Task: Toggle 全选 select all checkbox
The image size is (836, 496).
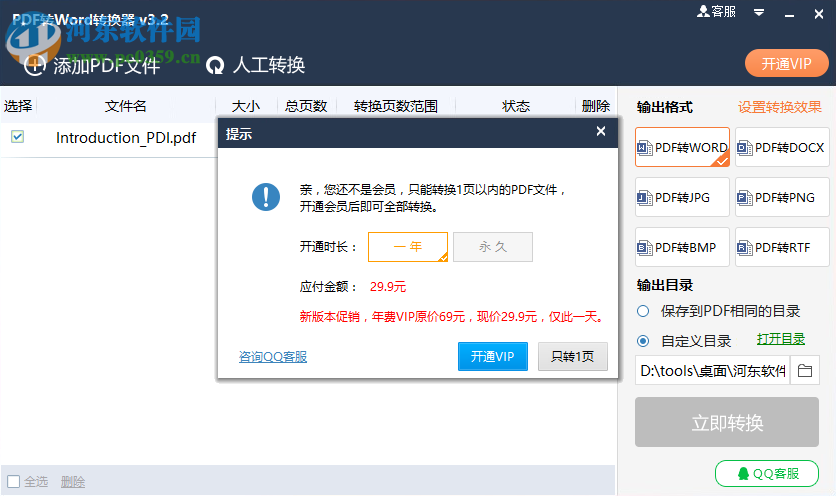Action: 14,482
